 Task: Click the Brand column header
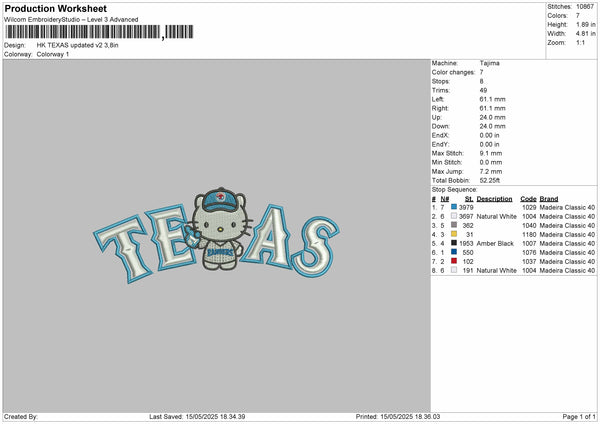point(549,199)
